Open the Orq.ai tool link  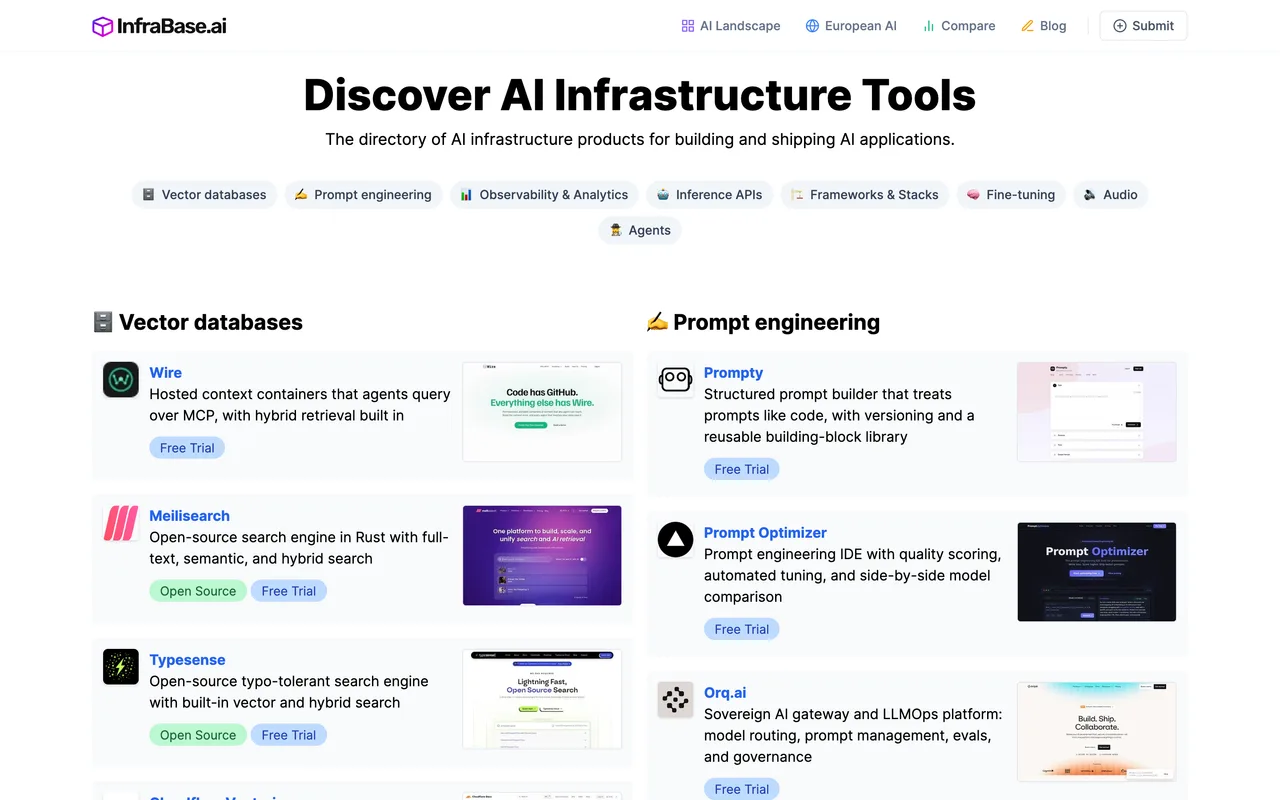(x=725, y=692)
